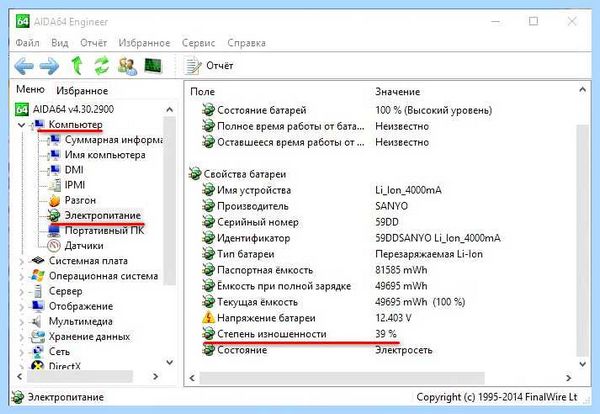Click the tree panel scroll-right arrow

tap(155, 377)
